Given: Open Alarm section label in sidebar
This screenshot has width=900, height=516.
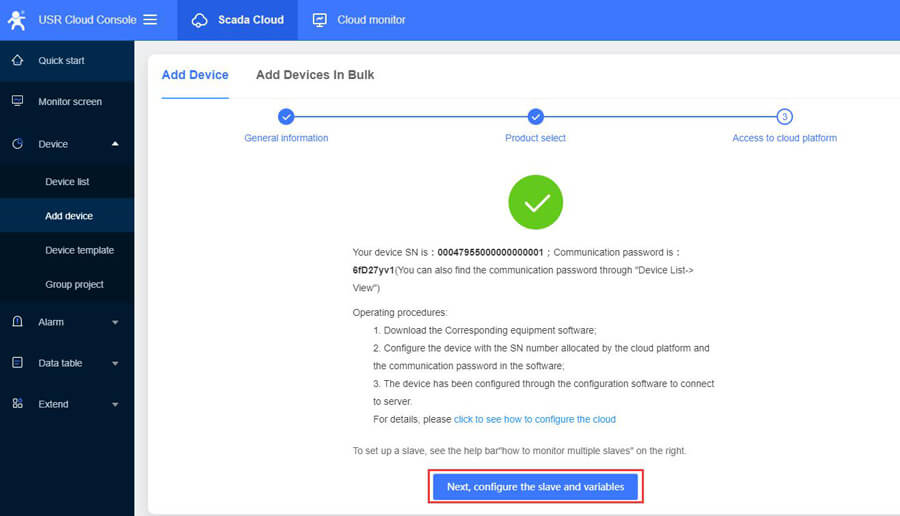Looking at the screenshot, I should [x=51, y=322].
